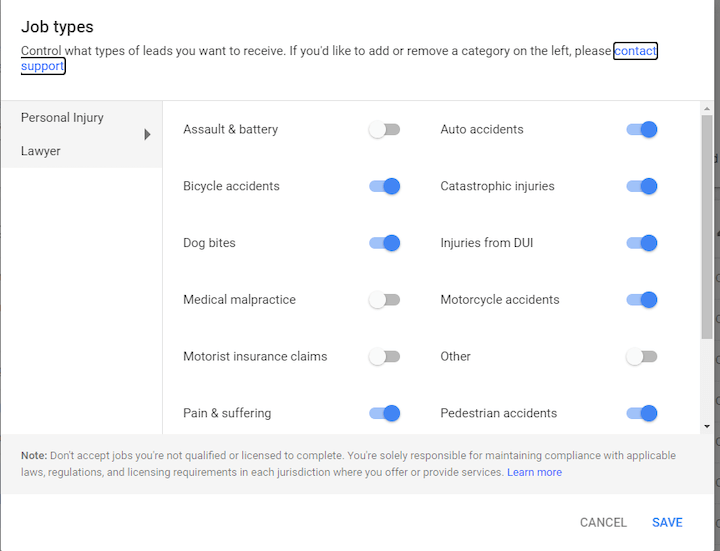Open the Learn more link
720x551 pixels.
[534, 472]
